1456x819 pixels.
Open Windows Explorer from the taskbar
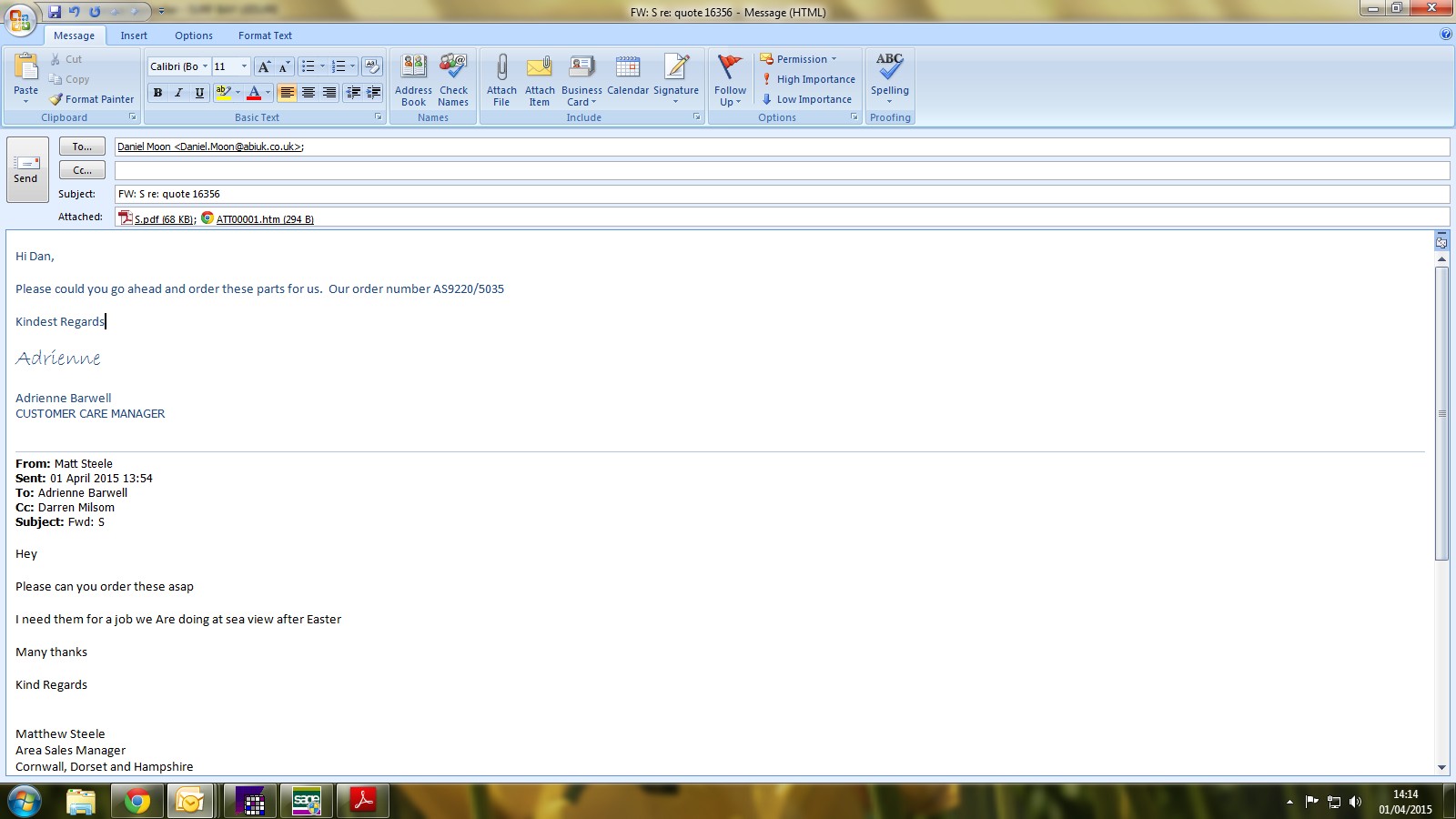coord(81,802)
